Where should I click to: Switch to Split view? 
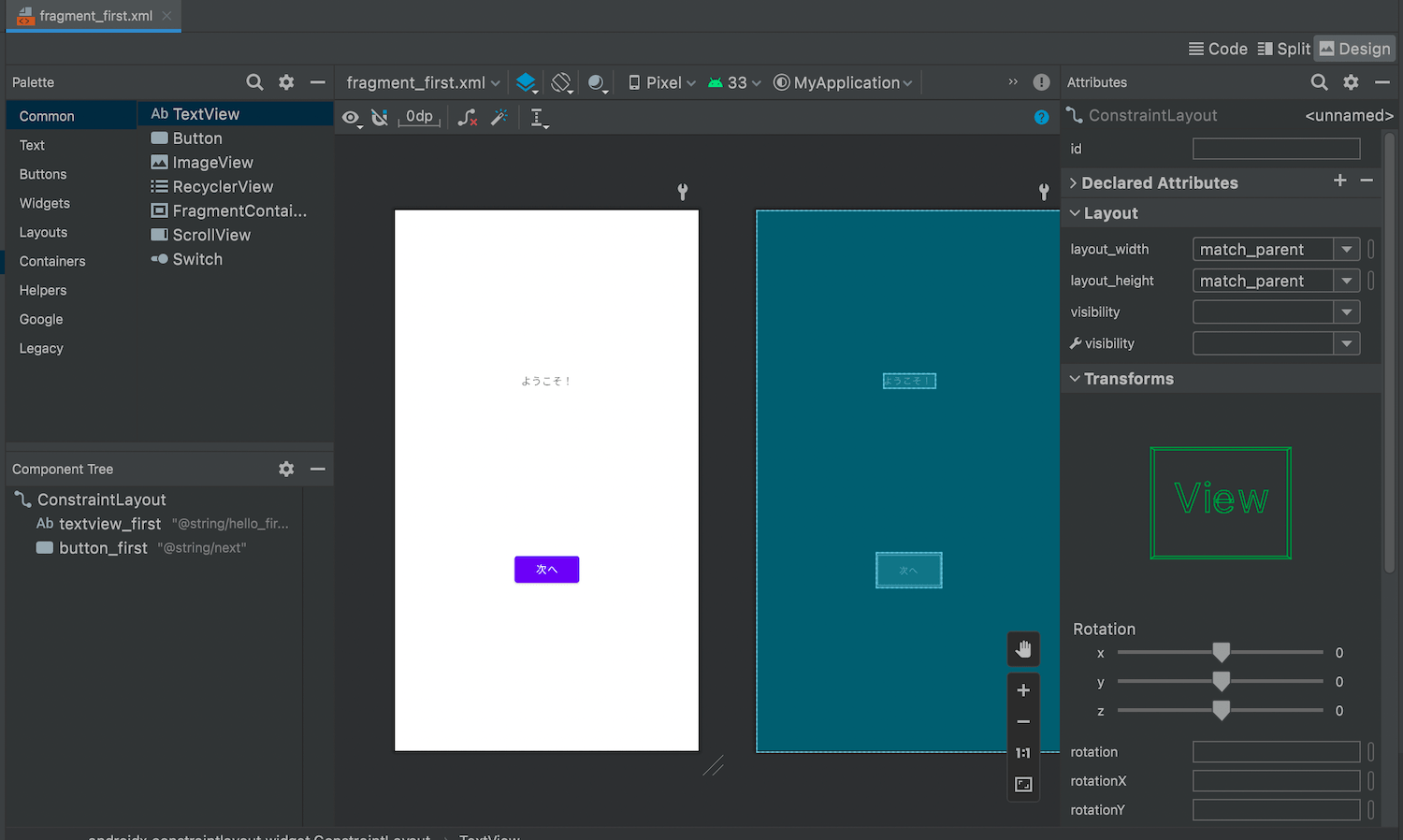pyautogui.click(x=1284, y=49)
